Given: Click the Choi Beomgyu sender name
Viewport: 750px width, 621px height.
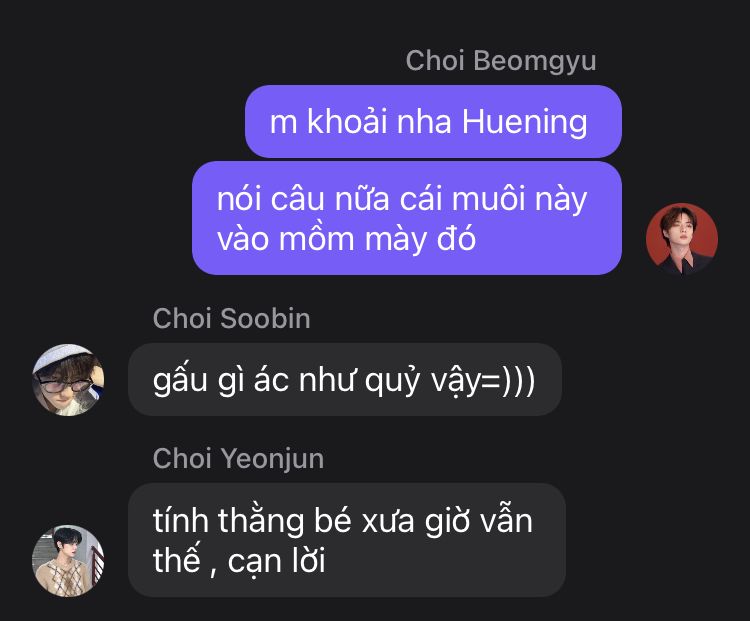Looking at the screenshot, I should [501, 61].
